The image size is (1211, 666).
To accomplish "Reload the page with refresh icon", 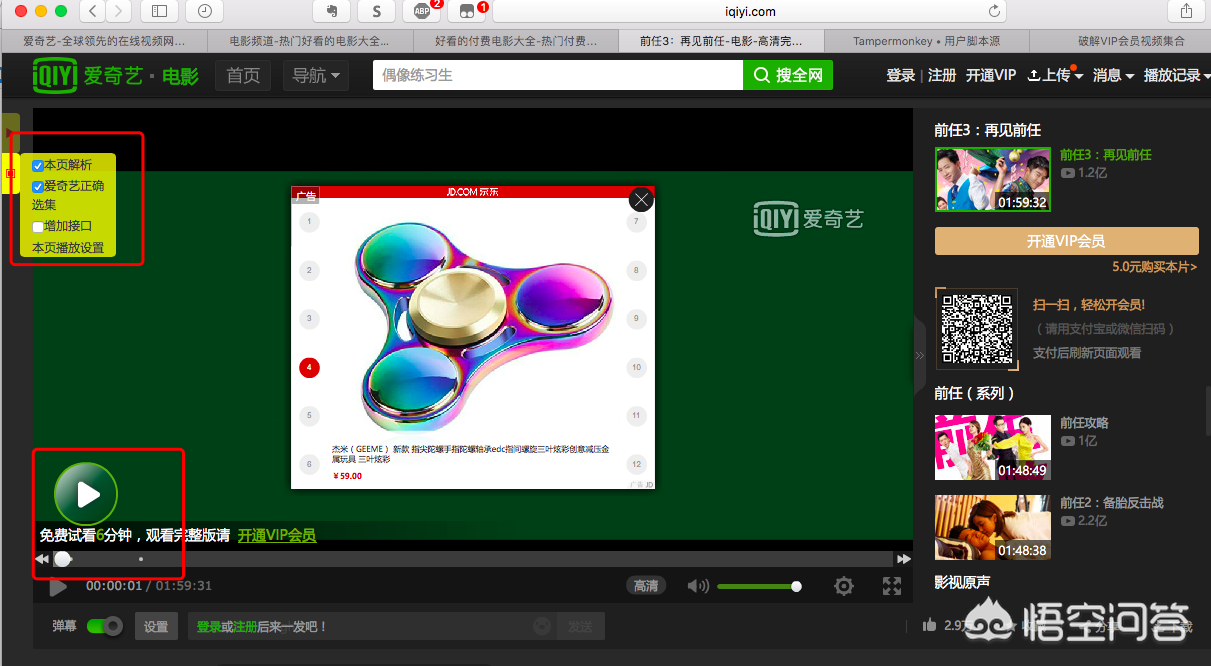I will click(x=994, y=11).
